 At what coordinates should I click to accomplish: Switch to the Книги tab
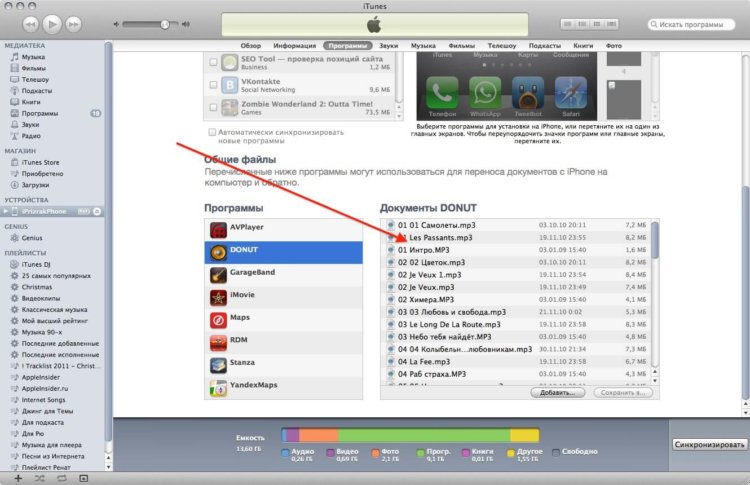pos(583,46)
